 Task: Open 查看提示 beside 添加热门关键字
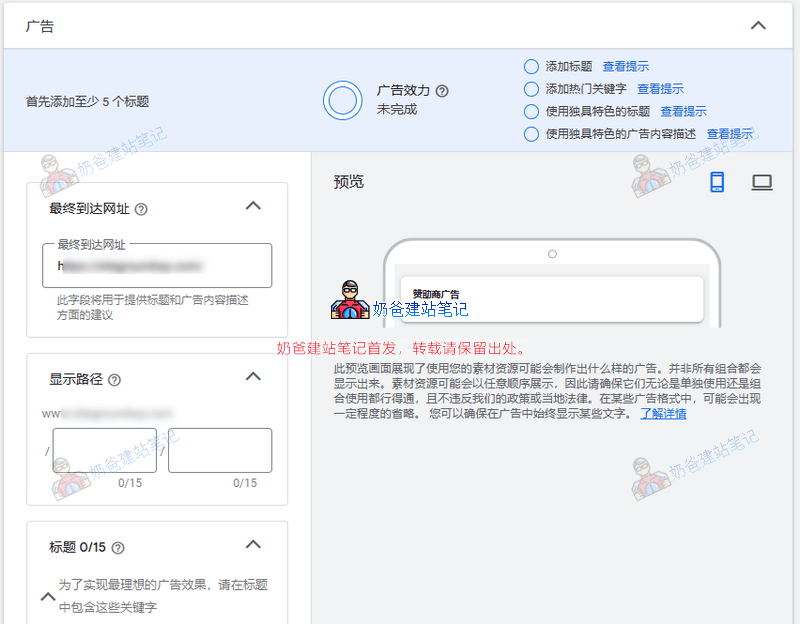(x=661, y=89)
